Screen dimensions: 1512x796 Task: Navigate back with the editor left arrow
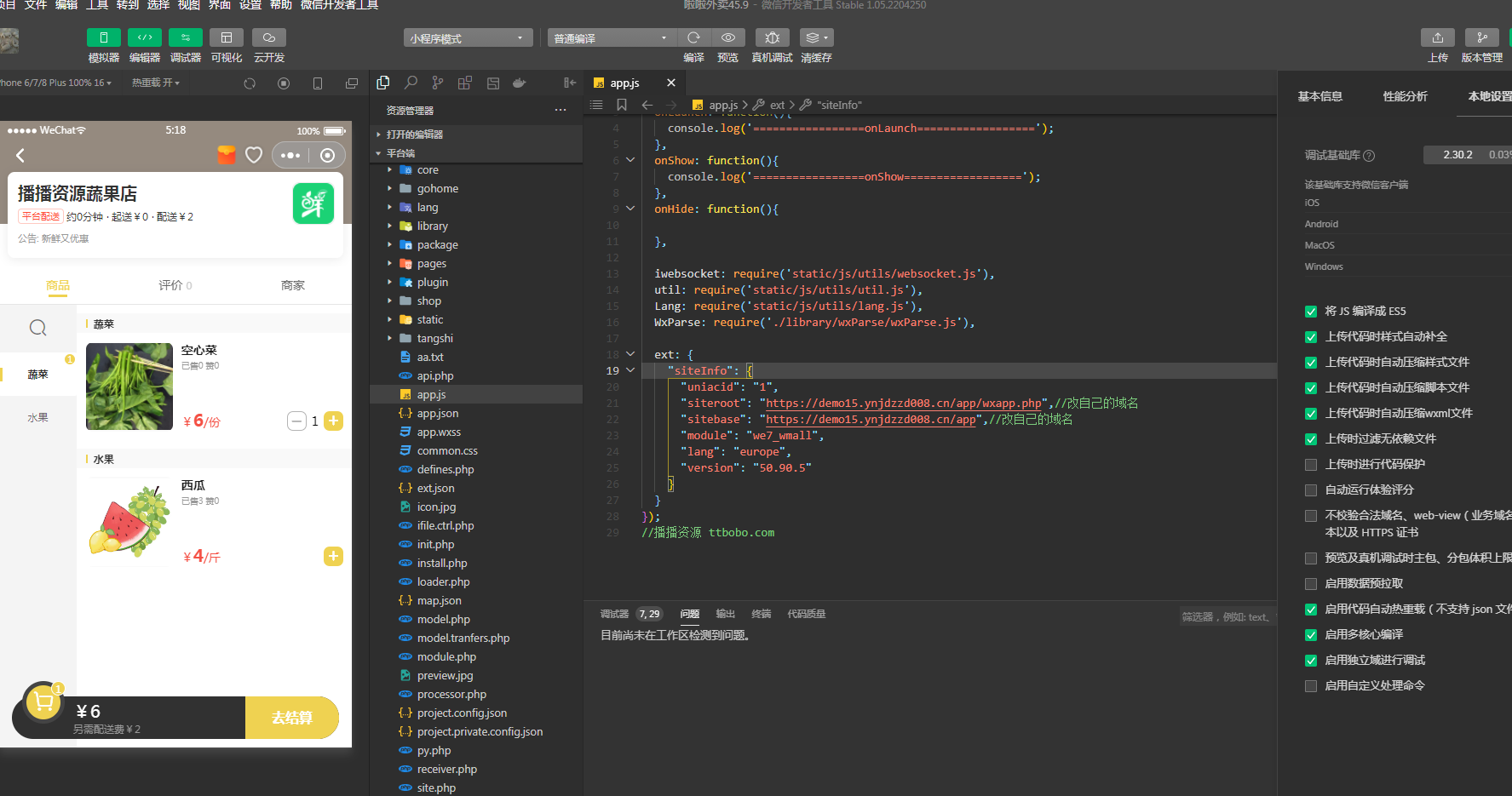pos(647,105)
